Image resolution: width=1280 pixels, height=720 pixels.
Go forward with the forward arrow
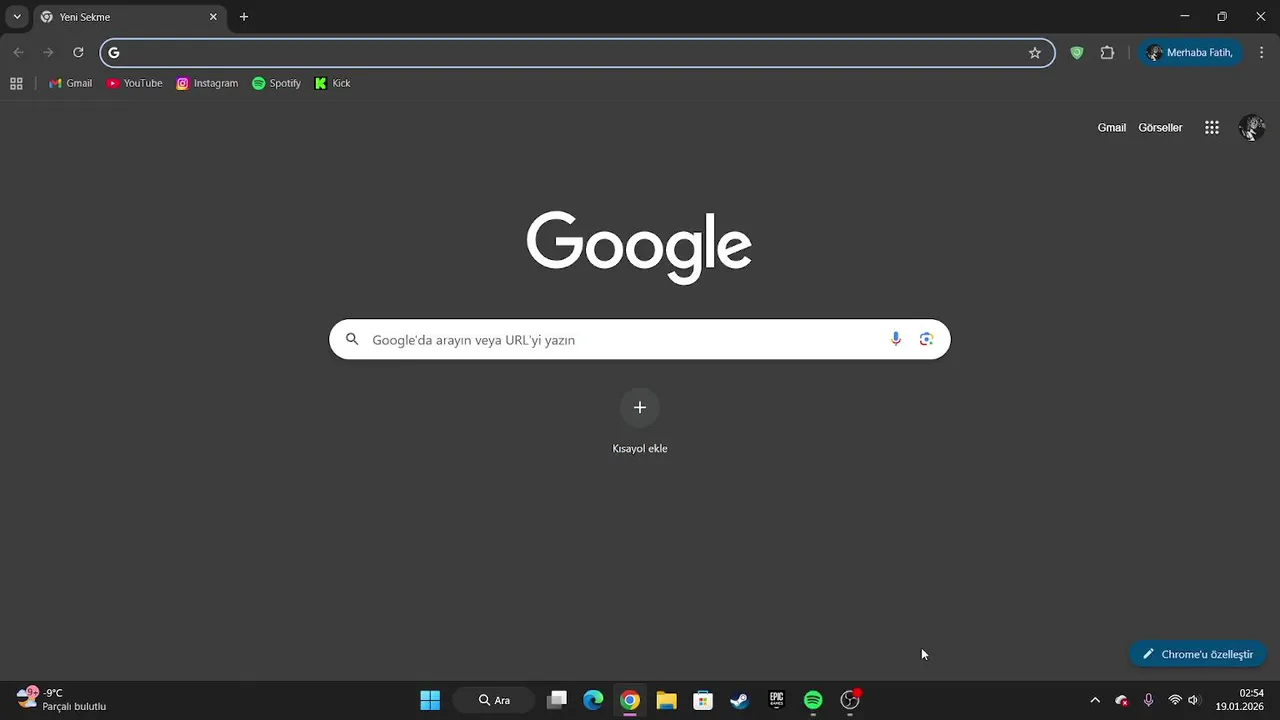tap(48, 53)
